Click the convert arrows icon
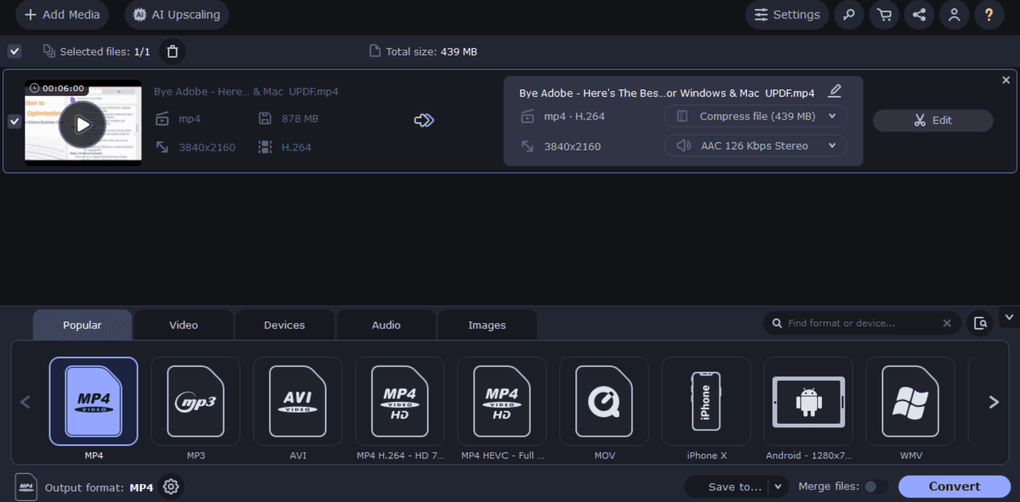Viewport: 1020px width, 502px height. (424, 120)
